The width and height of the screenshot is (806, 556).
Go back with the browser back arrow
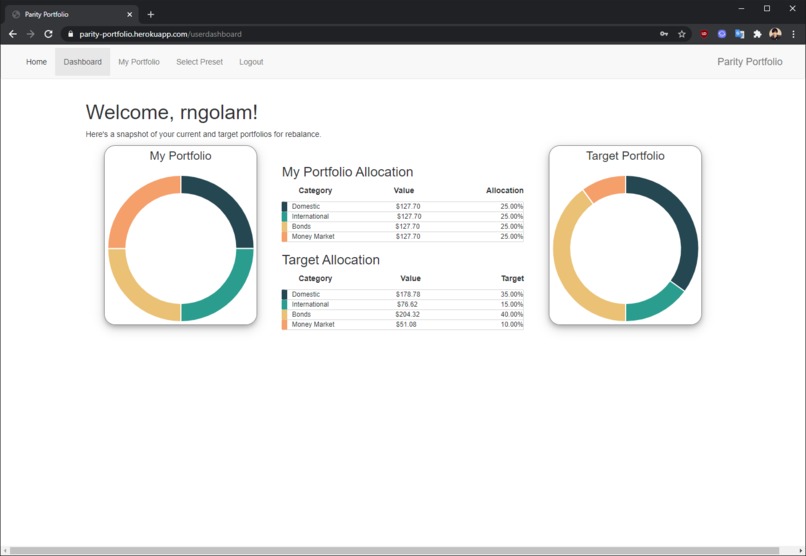point(13,34)
